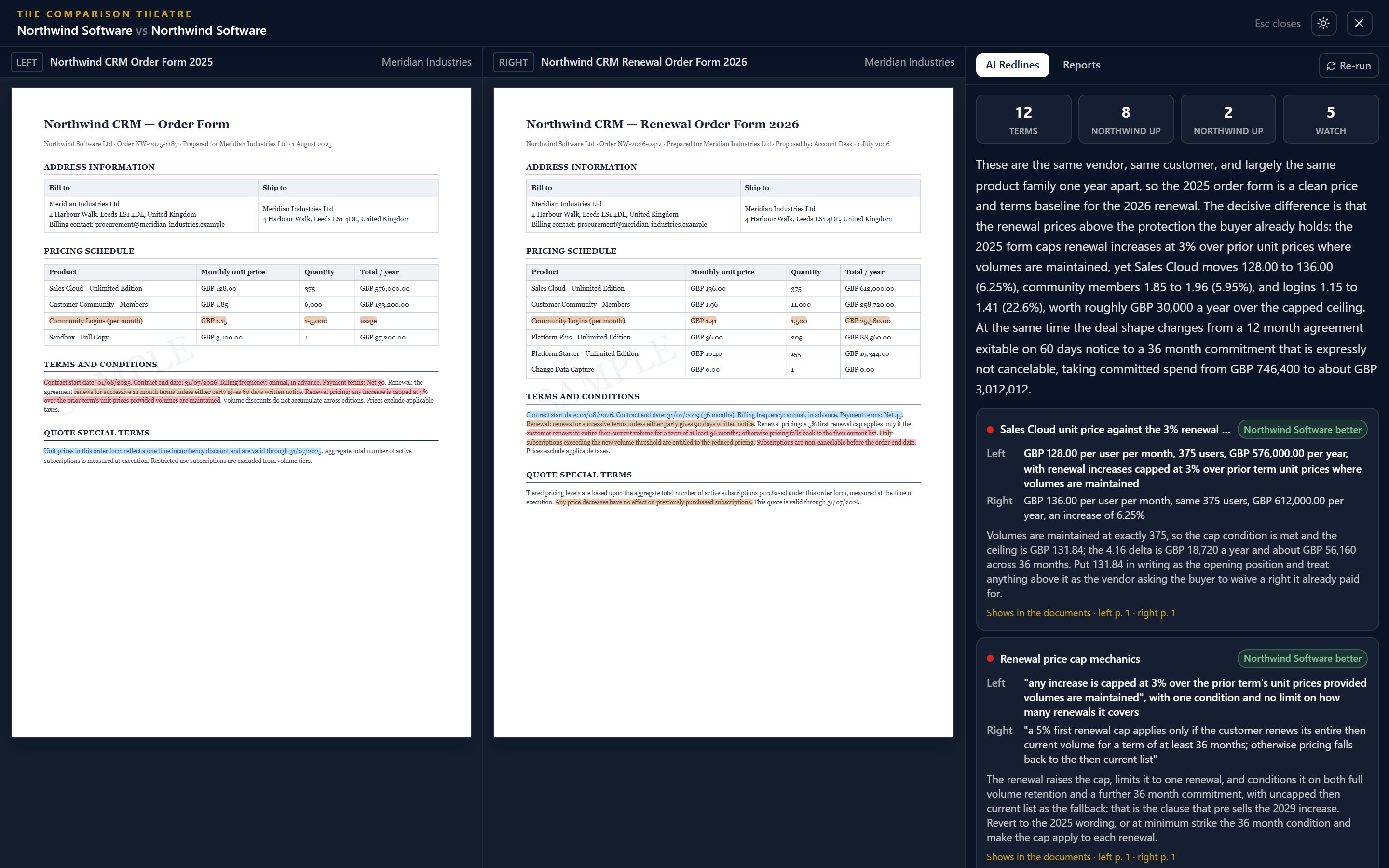The image size is (1389, 868).
Task: Close the Comparison Theatre with X
Action: click(1359, 23)
